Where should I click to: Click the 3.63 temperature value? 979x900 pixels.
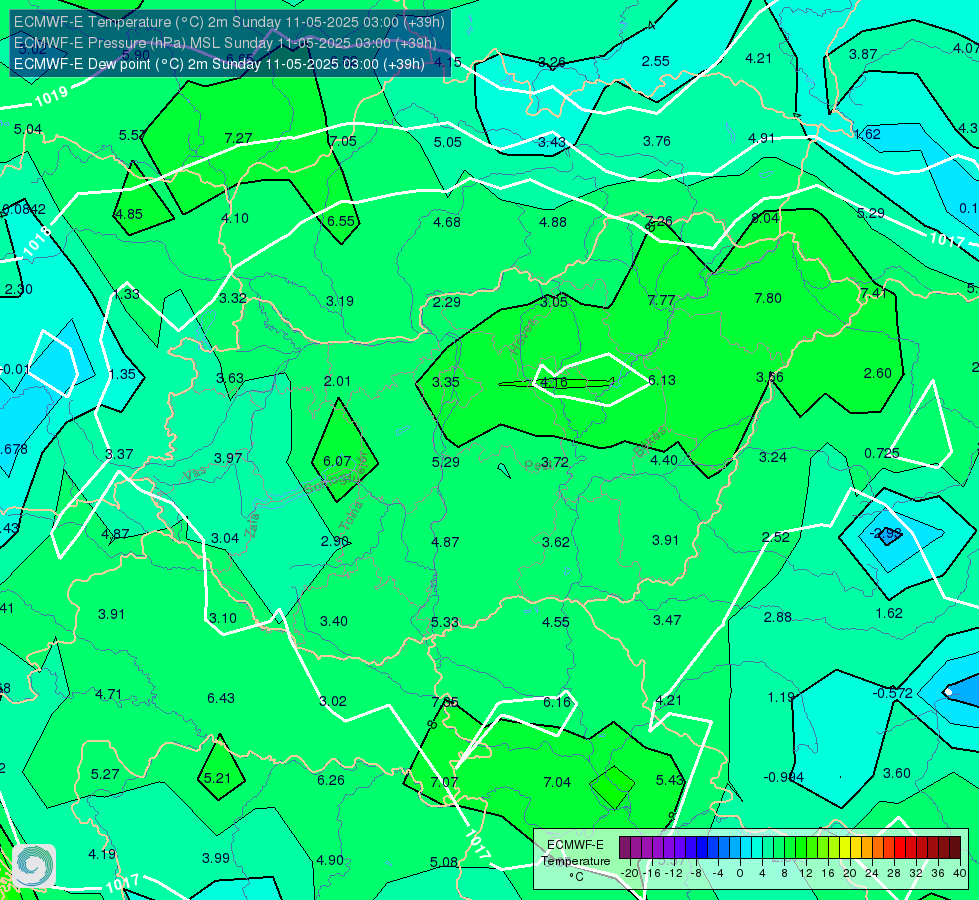(230, 378)
